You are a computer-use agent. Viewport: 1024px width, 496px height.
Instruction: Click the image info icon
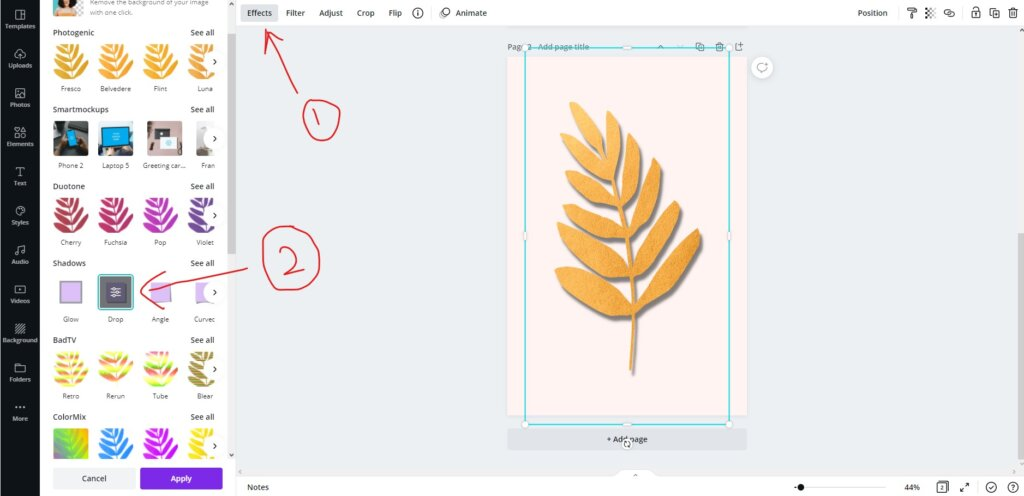coord(418,13)
